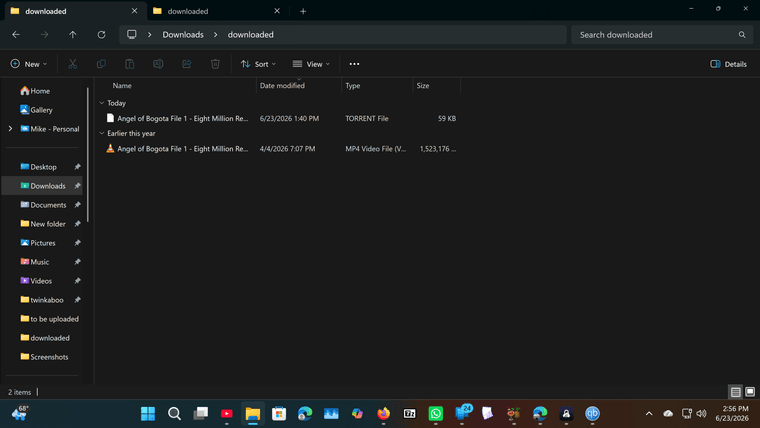The width and height of the screenshot is (760, 428).
Task: Open Task View on taskbar
Action: [x=201, y=413]
